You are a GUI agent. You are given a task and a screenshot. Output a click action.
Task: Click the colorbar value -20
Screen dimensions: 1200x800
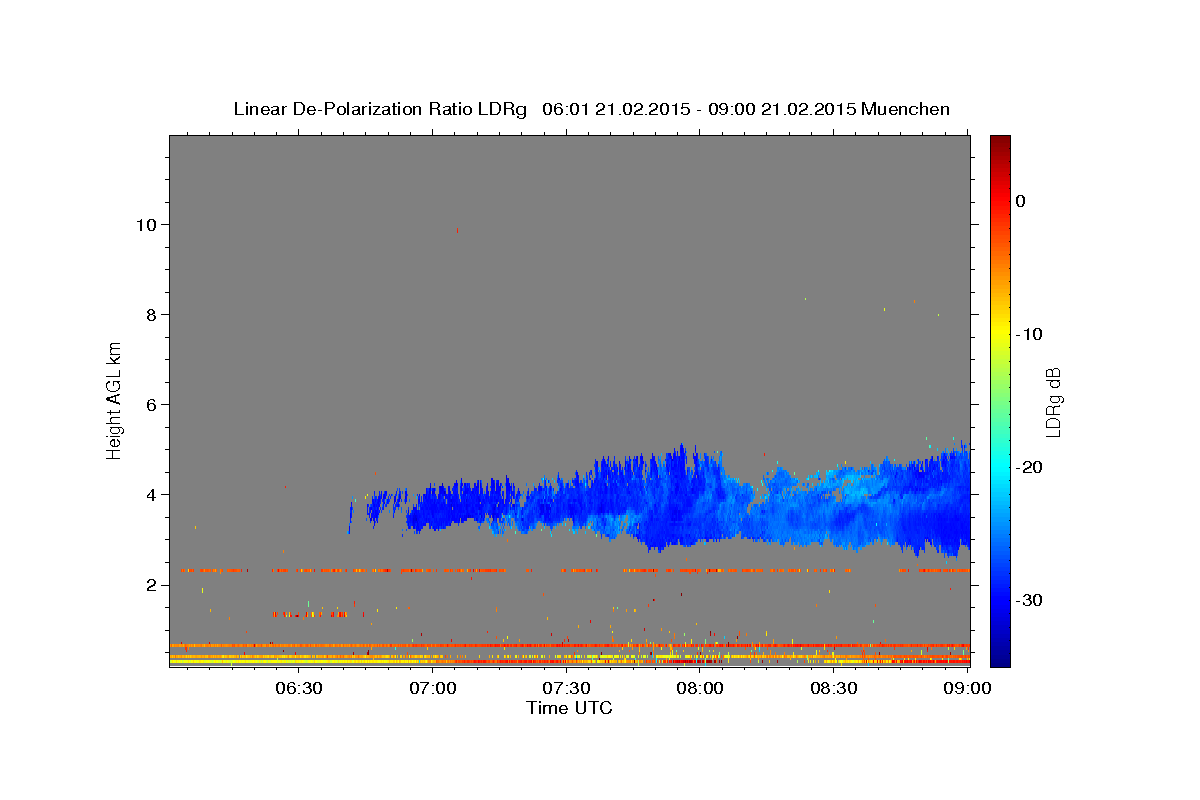1030,467
